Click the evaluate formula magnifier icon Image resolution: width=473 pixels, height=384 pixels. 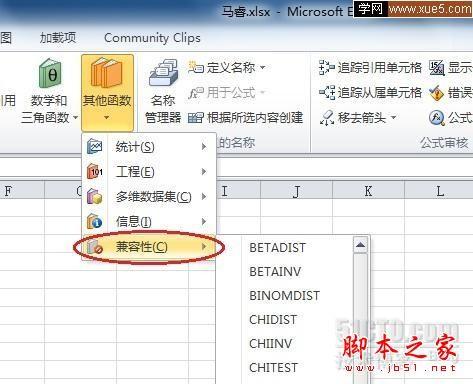pyautogui.click(x=437, y=118)
